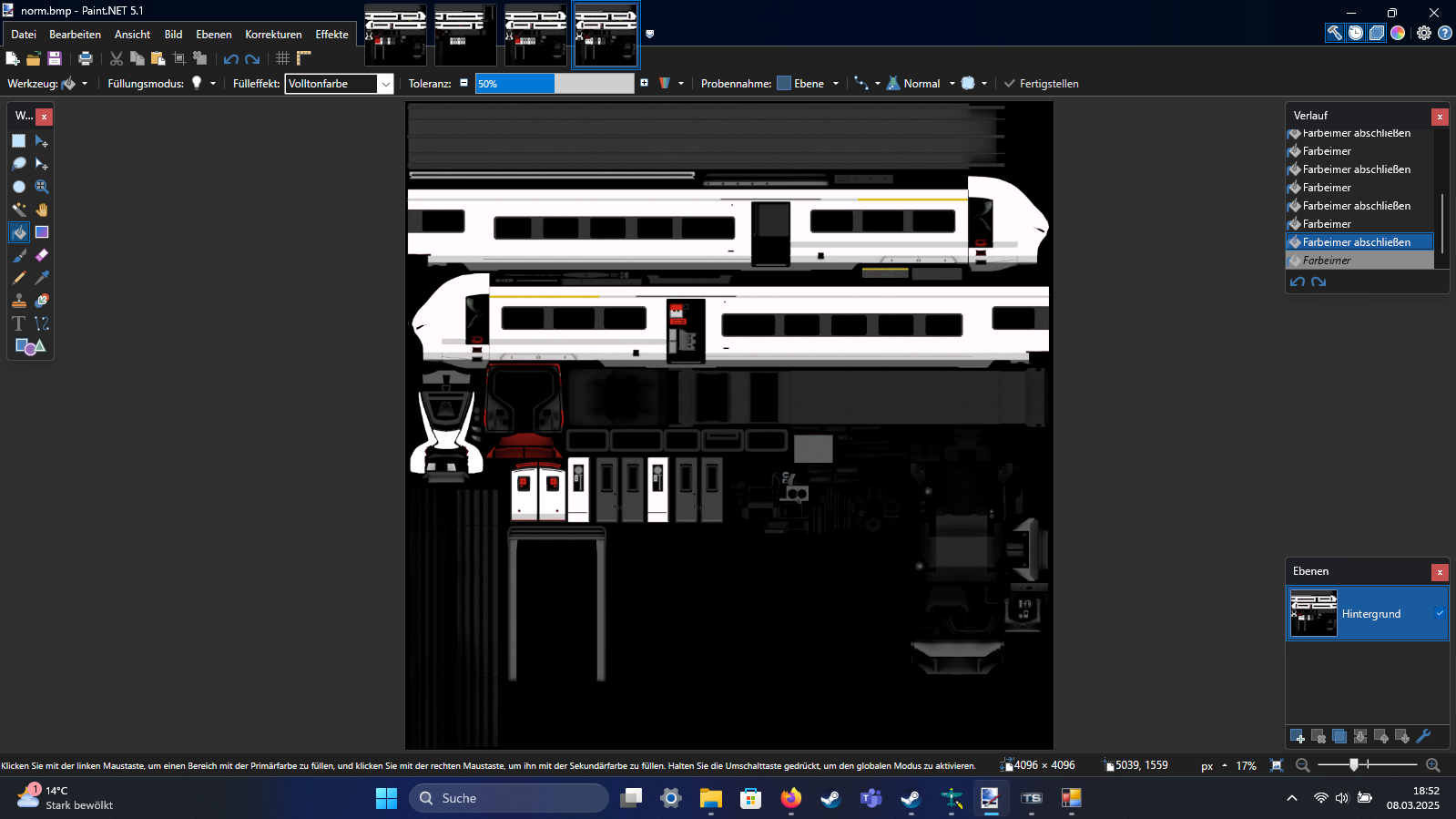Increase tolerance with plus button

[644, 83]
